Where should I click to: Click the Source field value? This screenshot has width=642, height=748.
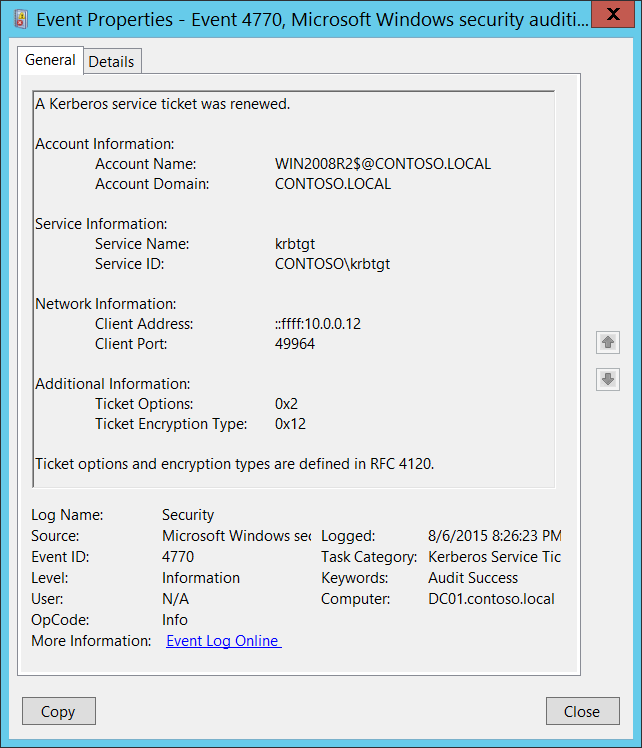235,536
